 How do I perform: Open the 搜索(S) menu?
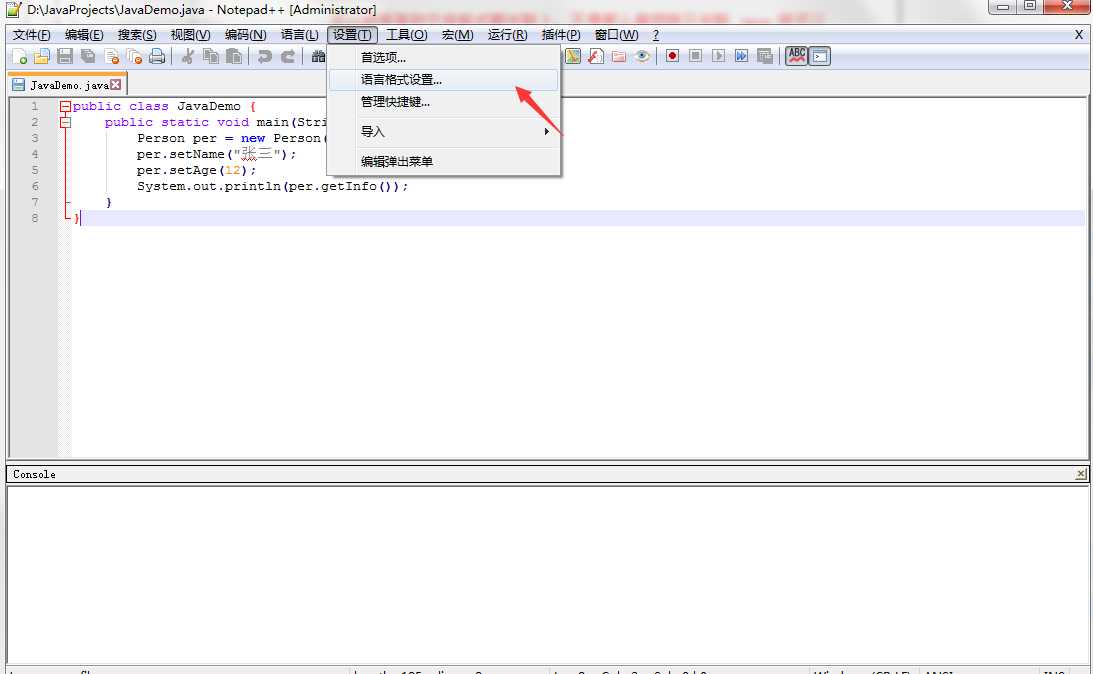[x=137, y=35]
